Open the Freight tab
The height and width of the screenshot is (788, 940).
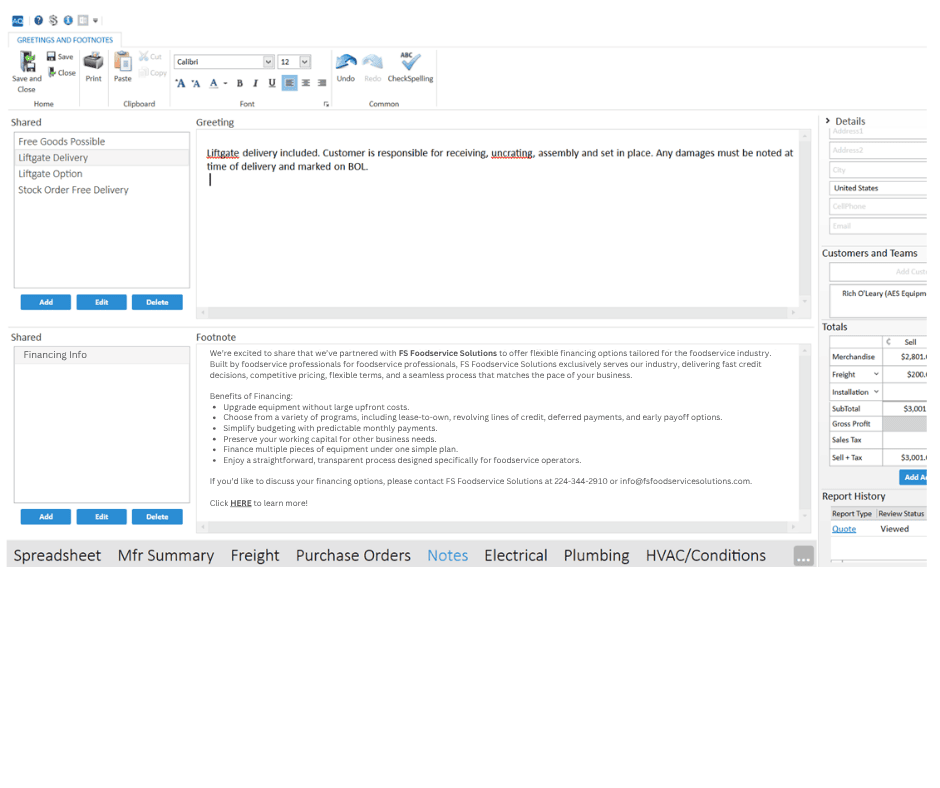point(255,555)
